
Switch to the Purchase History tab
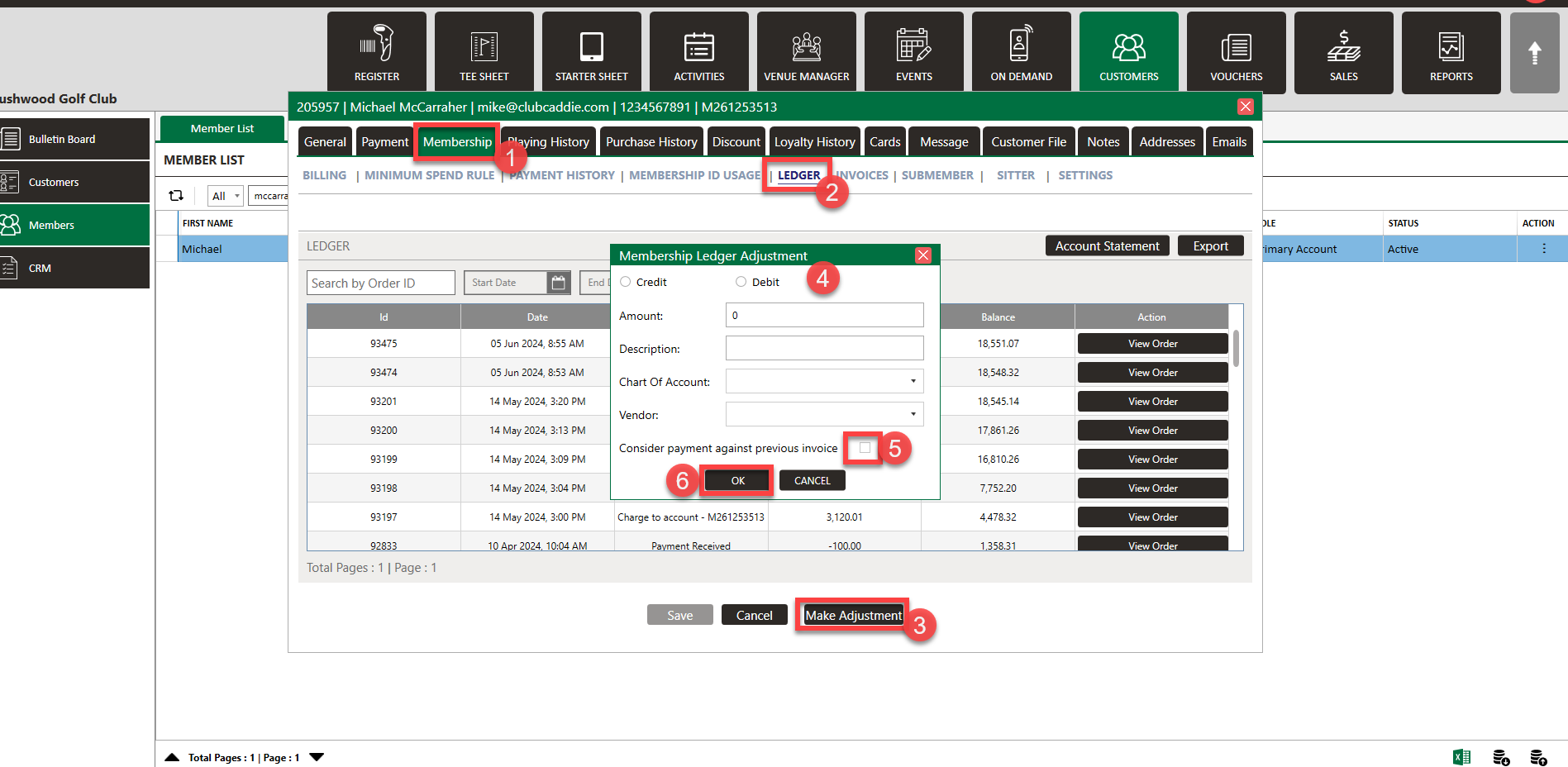click(x=651, y=142)
